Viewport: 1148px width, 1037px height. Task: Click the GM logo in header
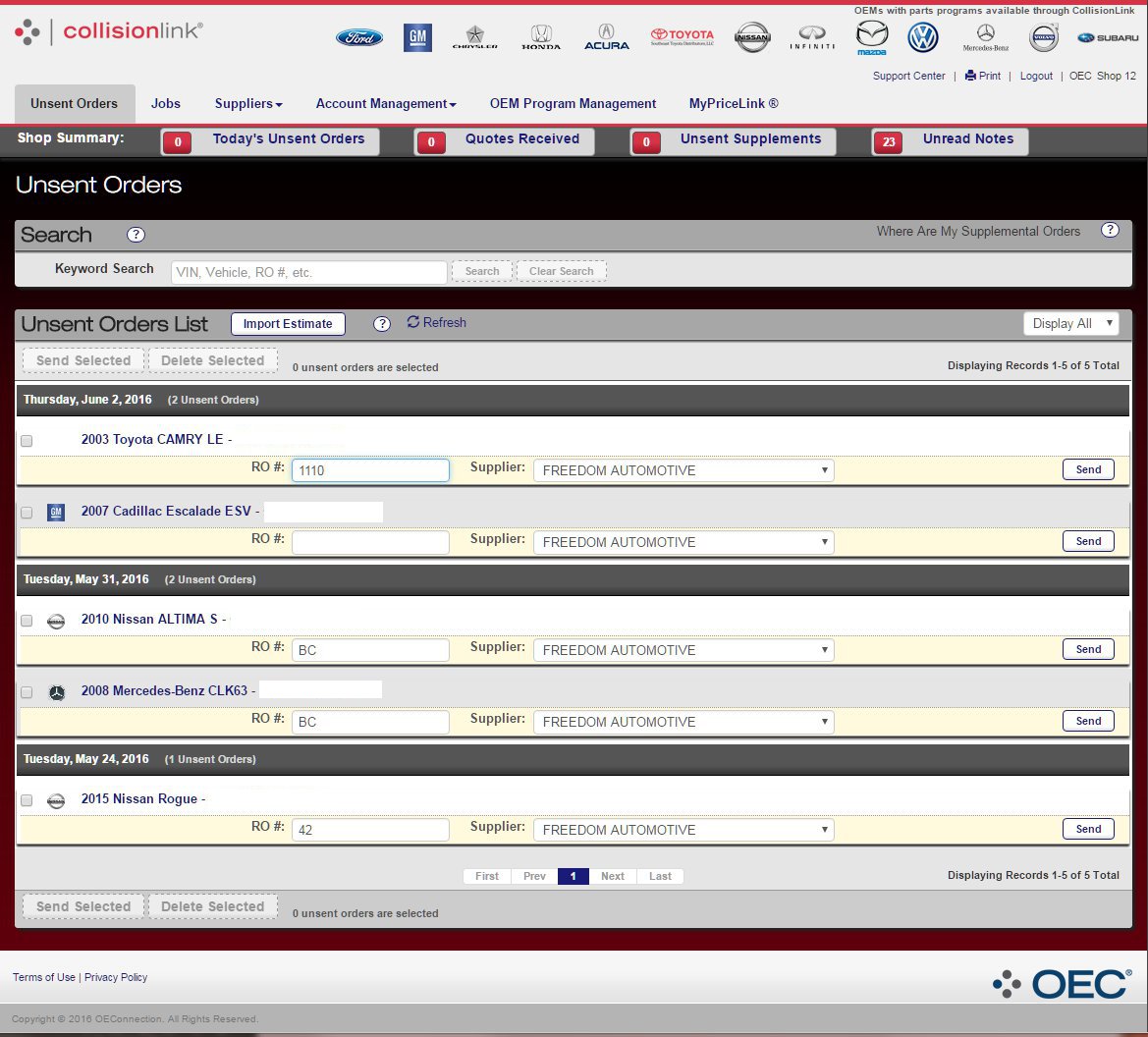pyautogui.click(x=417, y=37)
